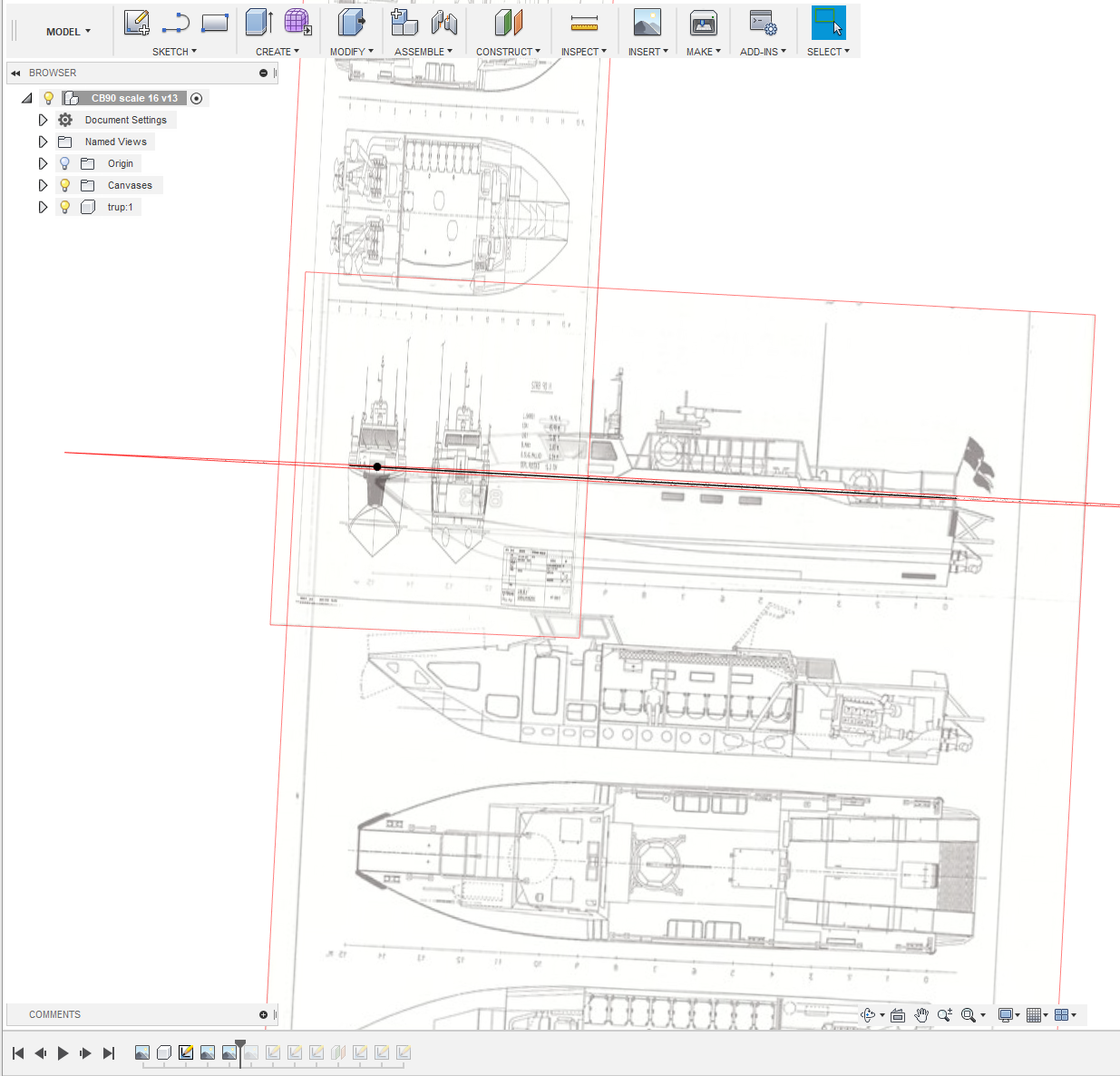Expand the Comments panel

tap(263, 1014)
